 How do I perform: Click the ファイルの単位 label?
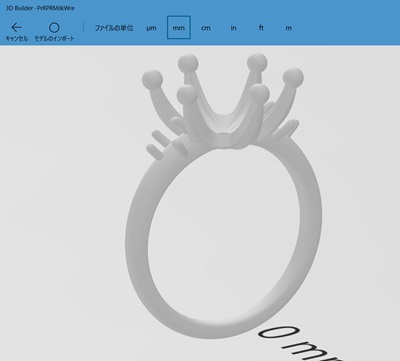click(x=114, y=28)
